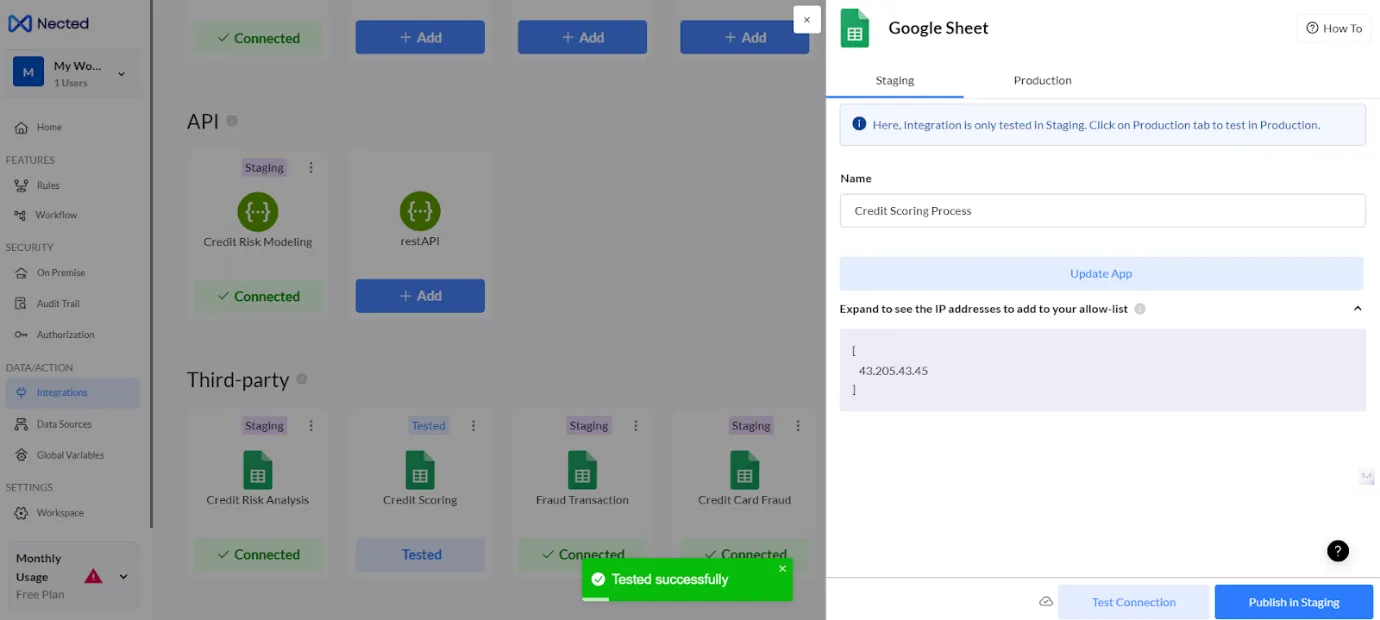
Task: Click the Monthly Usage warning triangle icon
Action: click(x=93, y=576)
